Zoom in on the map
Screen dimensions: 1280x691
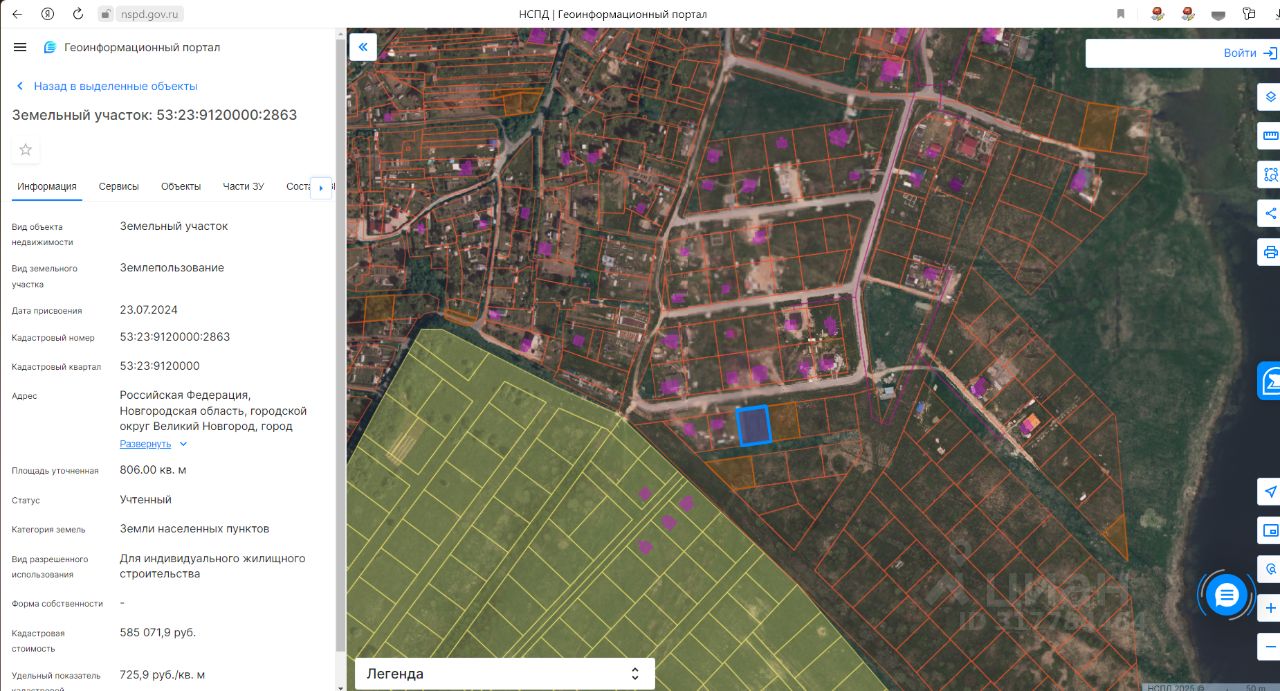pos(1270,607)
